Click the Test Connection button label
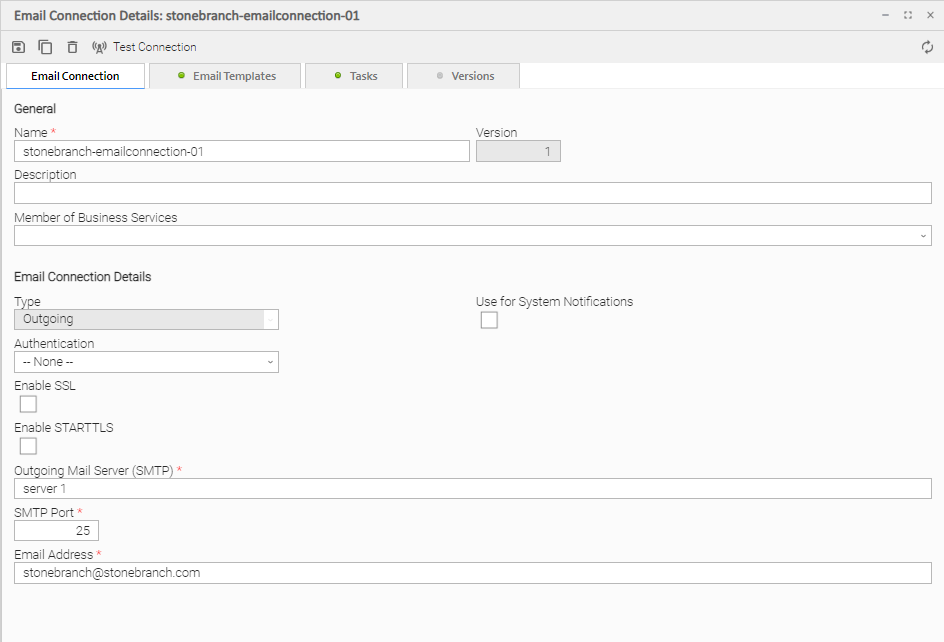944x642 pixels. click(155, 47)
